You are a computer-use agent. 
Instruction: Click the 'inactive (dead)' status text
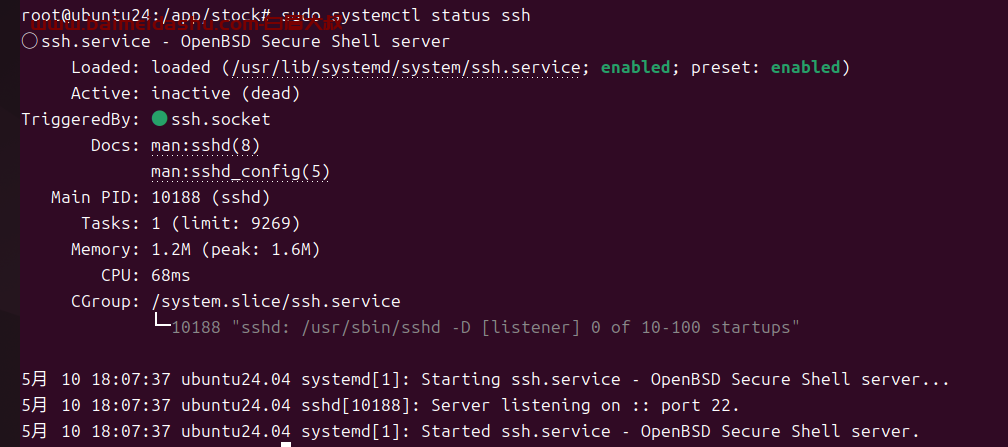pos(226,94)
